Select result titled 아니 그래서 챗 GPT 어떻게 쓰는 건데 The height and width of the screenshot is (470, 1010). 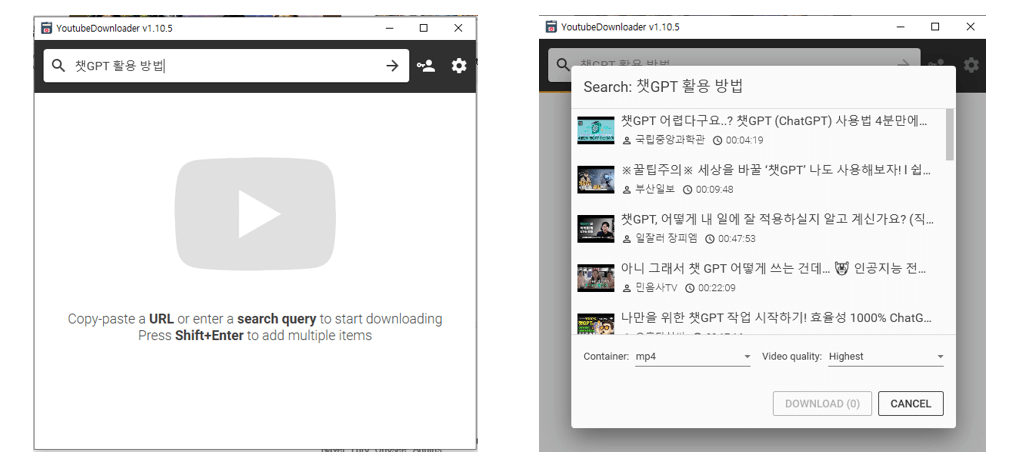[x=774, y=268]
